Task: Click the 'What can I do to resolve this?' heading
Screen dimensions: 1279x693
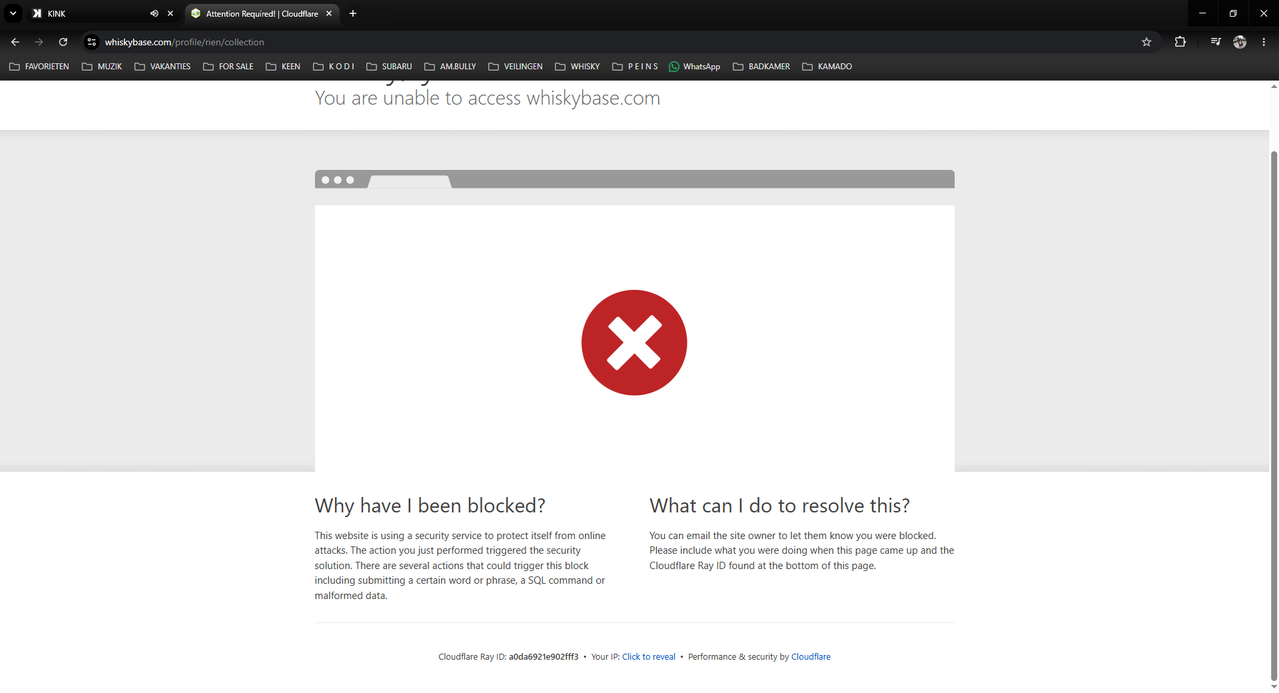Action: tap(780, 506)
